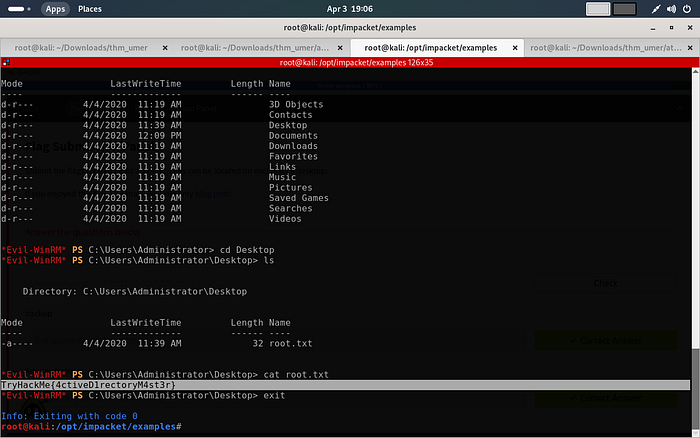Close the terminal window

point(690,28)
